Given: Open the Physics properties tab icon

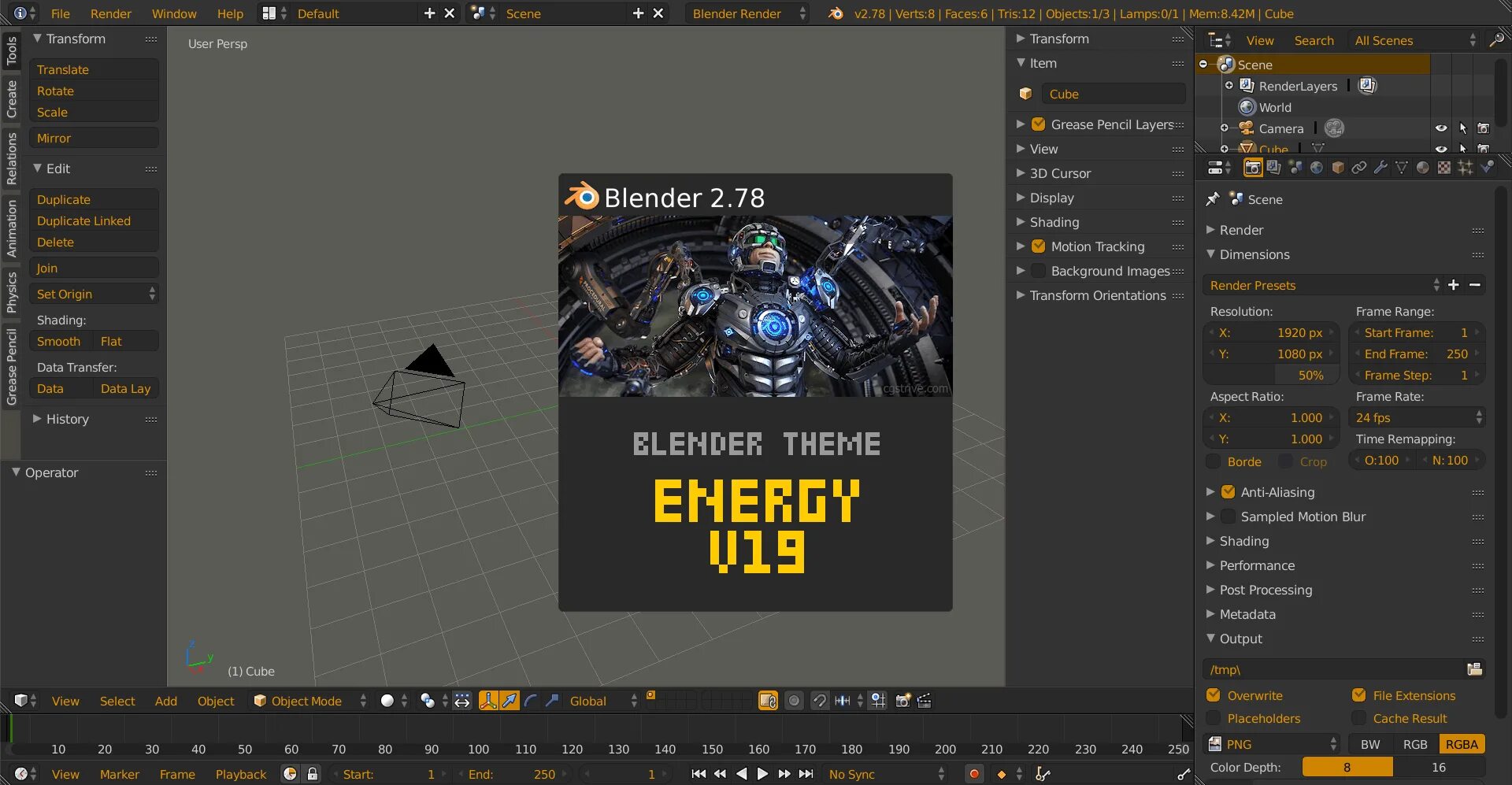Looking at the screenshot, I should click(1486, 168).
